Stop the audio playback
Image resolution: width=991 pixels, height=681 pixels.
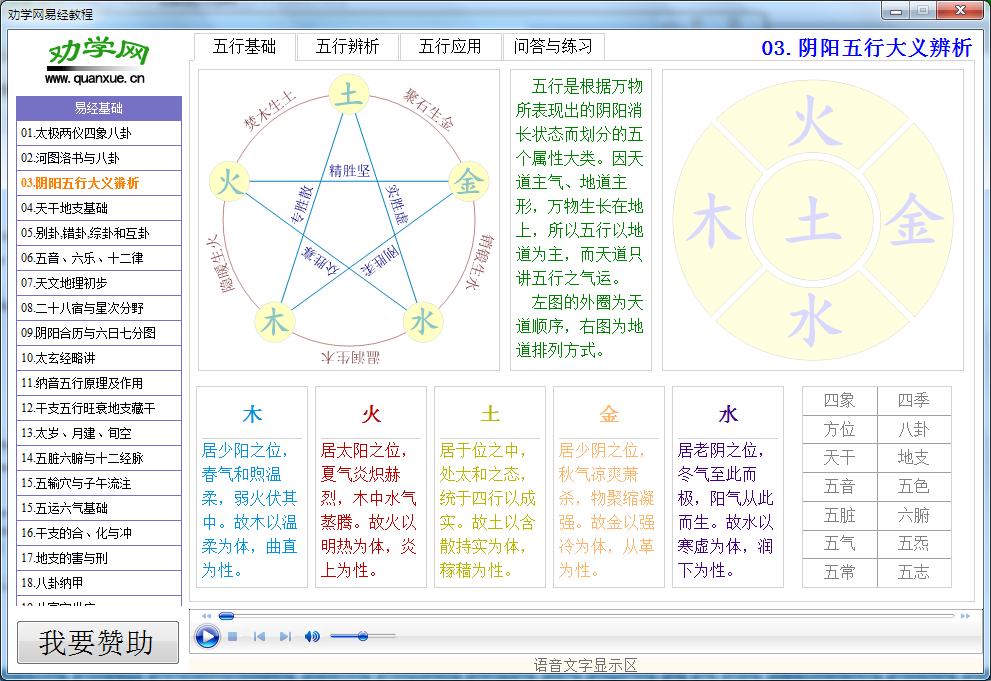pos(232,635)
